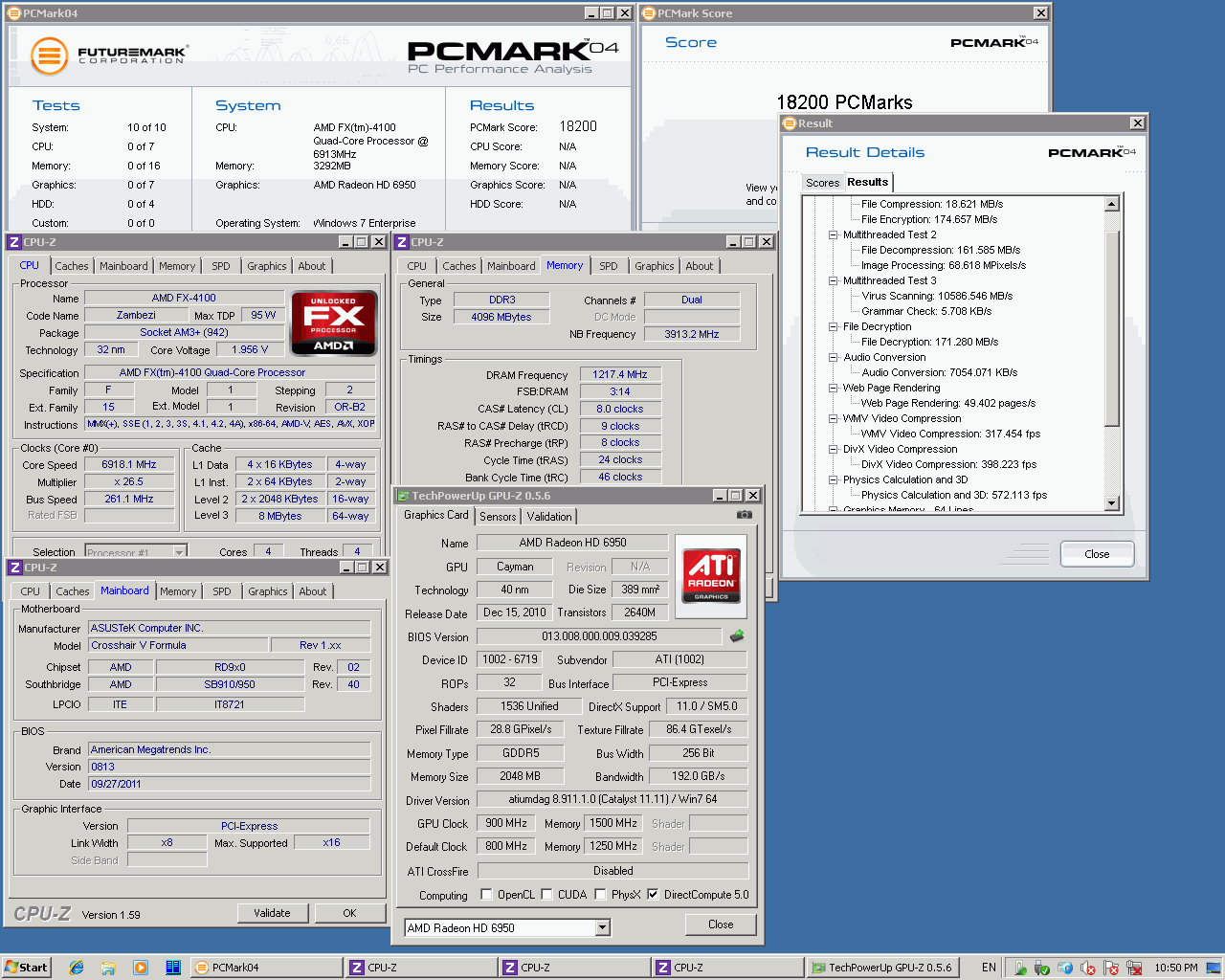Click the Close button in the Result window
The height and width of the screenshot is (980, 1225).
tap(1097, 554)
